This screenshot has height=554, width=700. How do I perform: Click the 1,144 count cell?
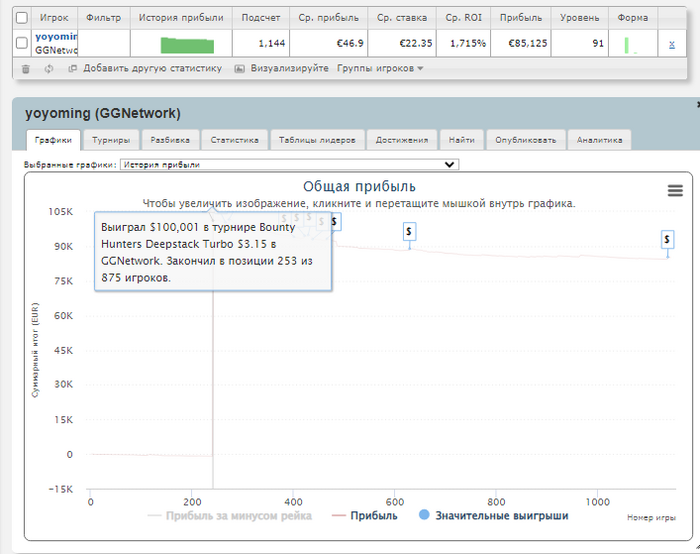(261, 43)
